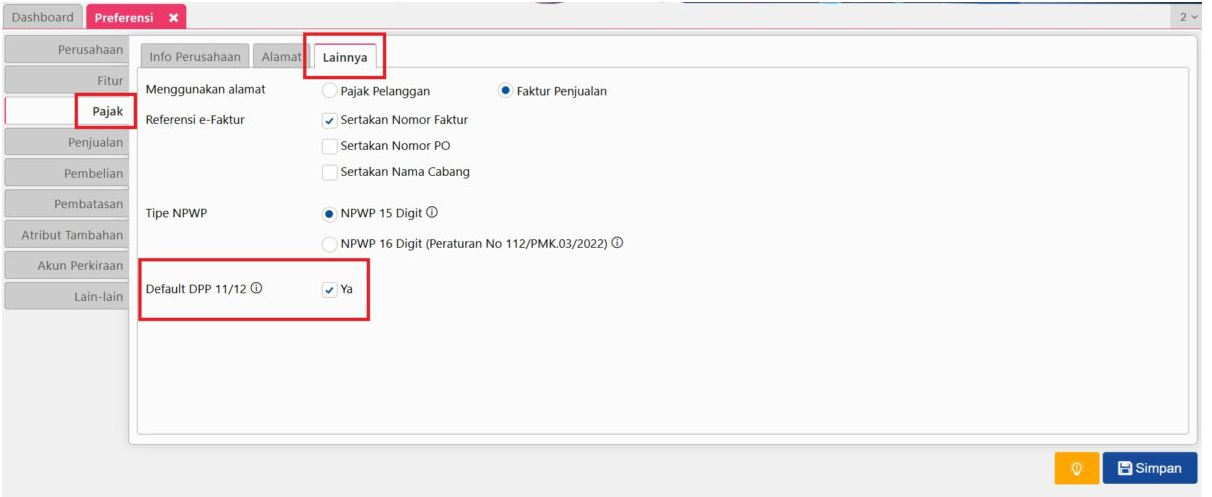Click the Referensi e-Faktur label
Image resolution: width=1212 pixels, height=497 pixels.
tap(195, 120)
